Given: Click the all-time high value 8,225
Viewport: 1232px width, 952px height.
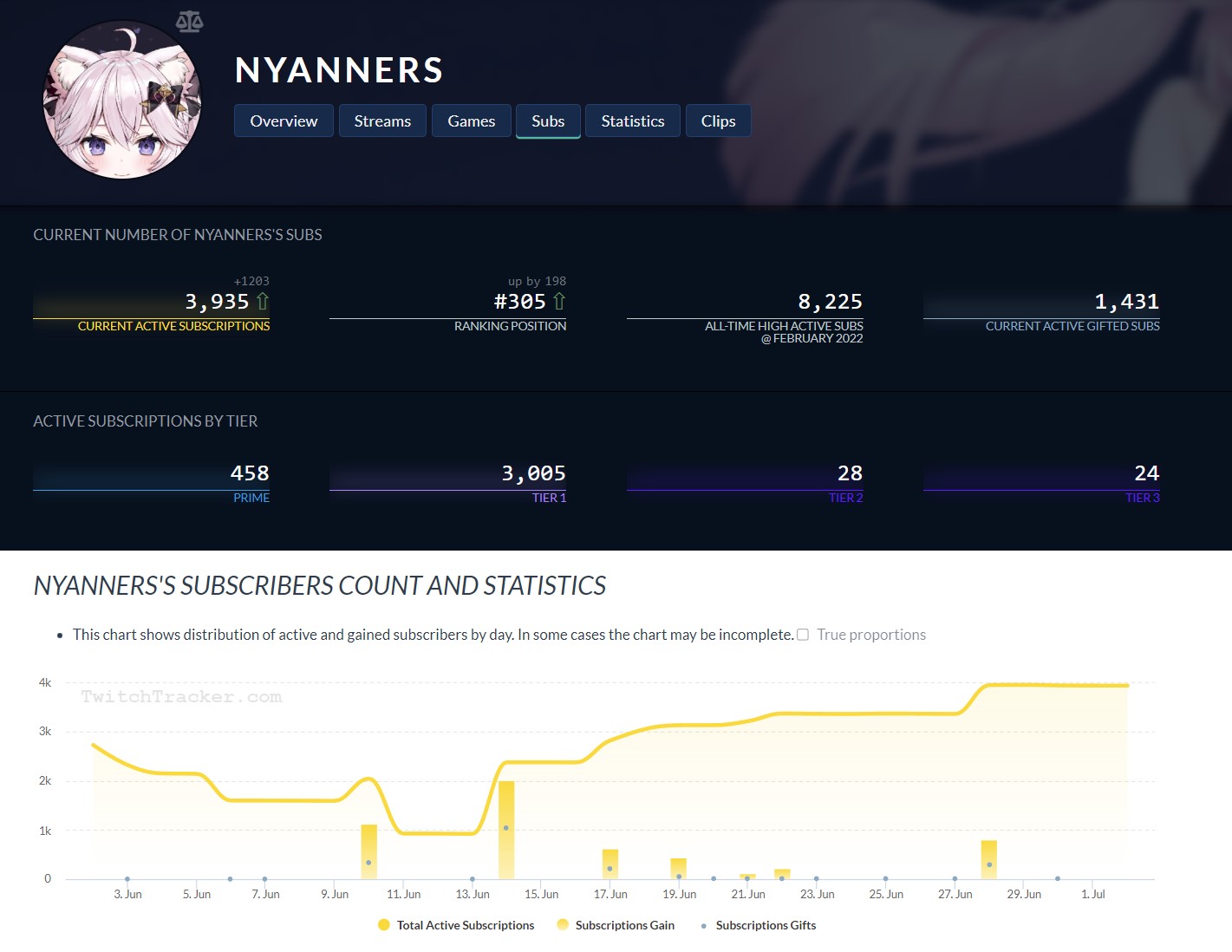Looking at the screenshot, I should [831, 302].
